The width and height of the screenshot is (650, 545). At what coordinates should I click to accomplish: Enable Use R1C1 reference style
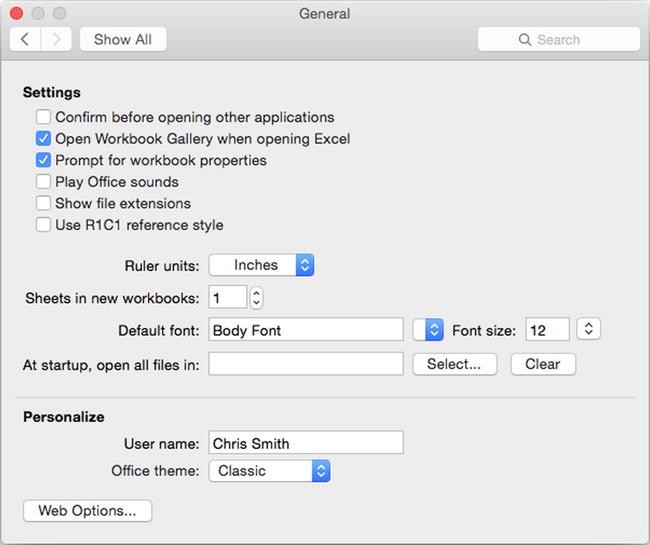(x=43, y=225)
